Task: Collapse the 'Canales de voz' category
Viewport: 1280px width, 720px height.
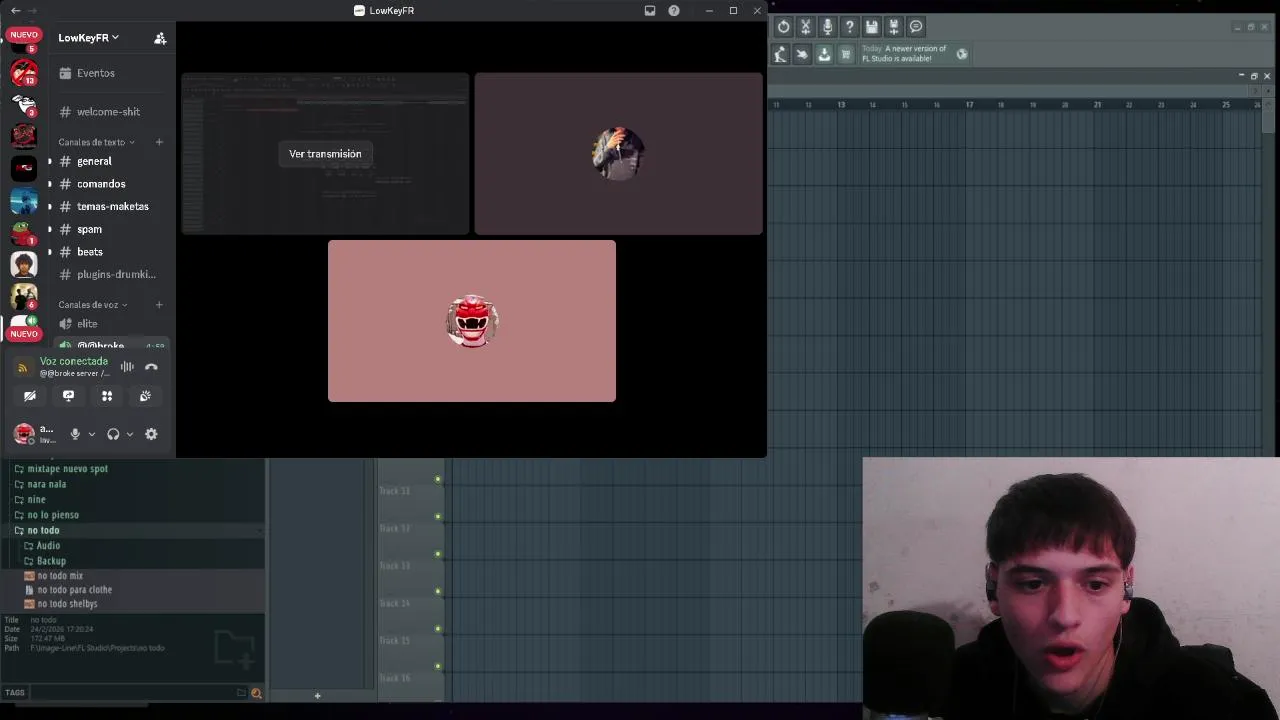Action: [x=93, y=305]
